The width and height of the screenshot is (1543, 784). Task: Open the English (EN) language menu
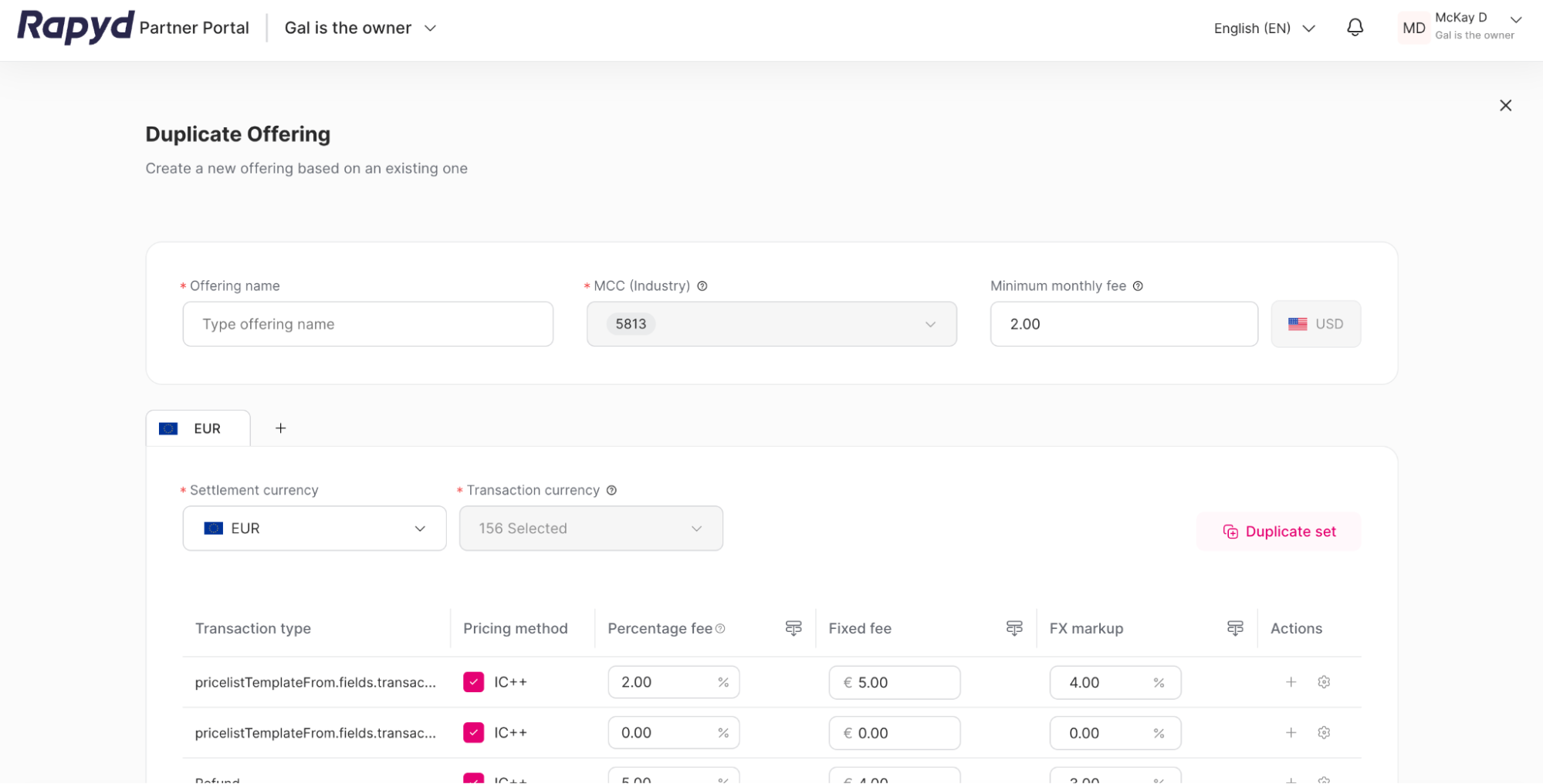(x=1264, y=28)
